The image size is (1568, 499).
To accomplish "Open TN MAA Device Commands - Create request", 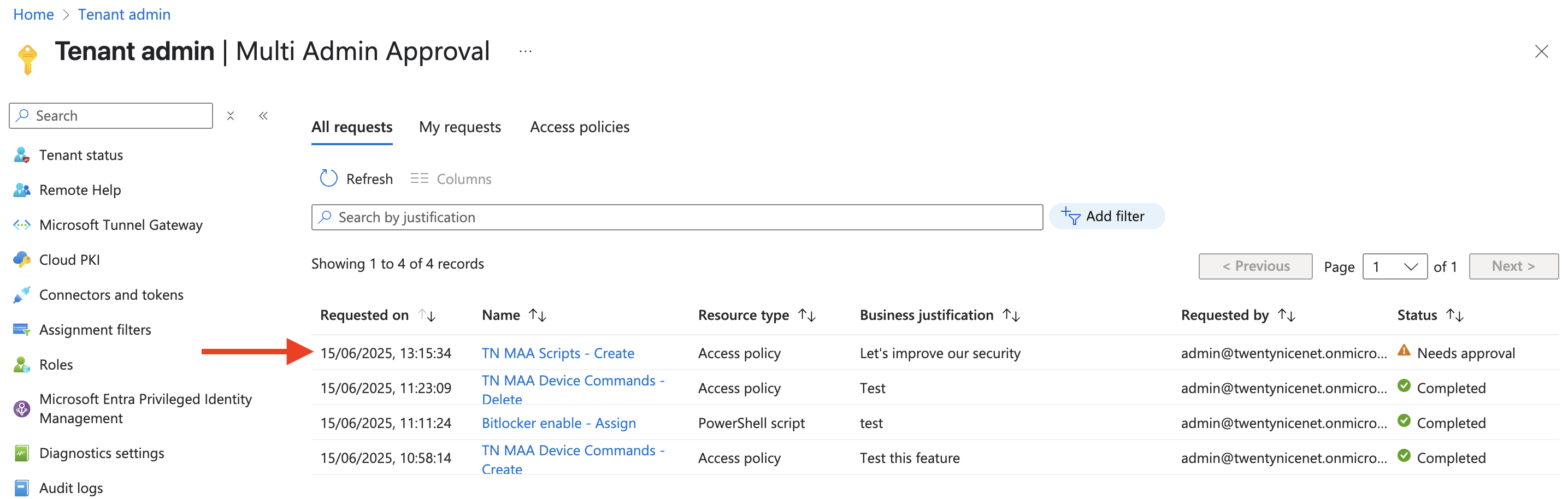I will point(573,460).
